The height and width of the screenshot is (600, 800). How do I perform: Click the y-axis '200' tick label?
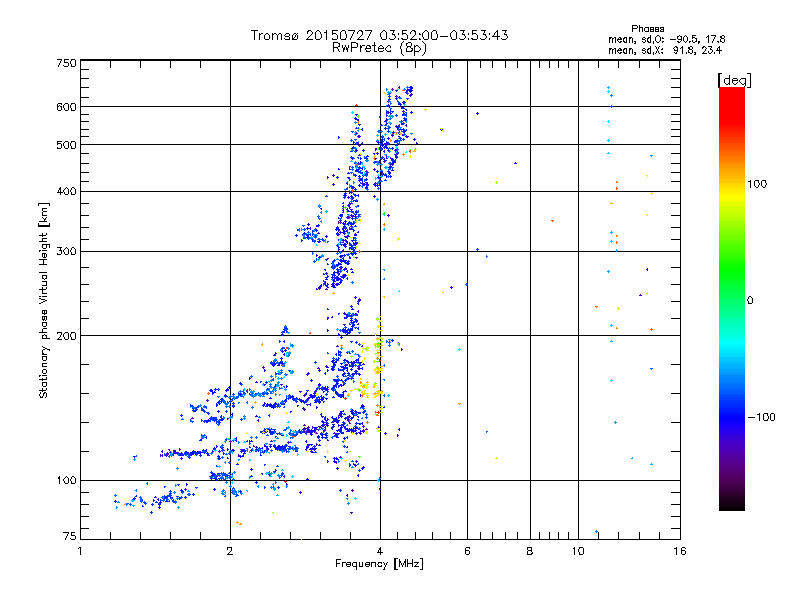click(66, 336)
